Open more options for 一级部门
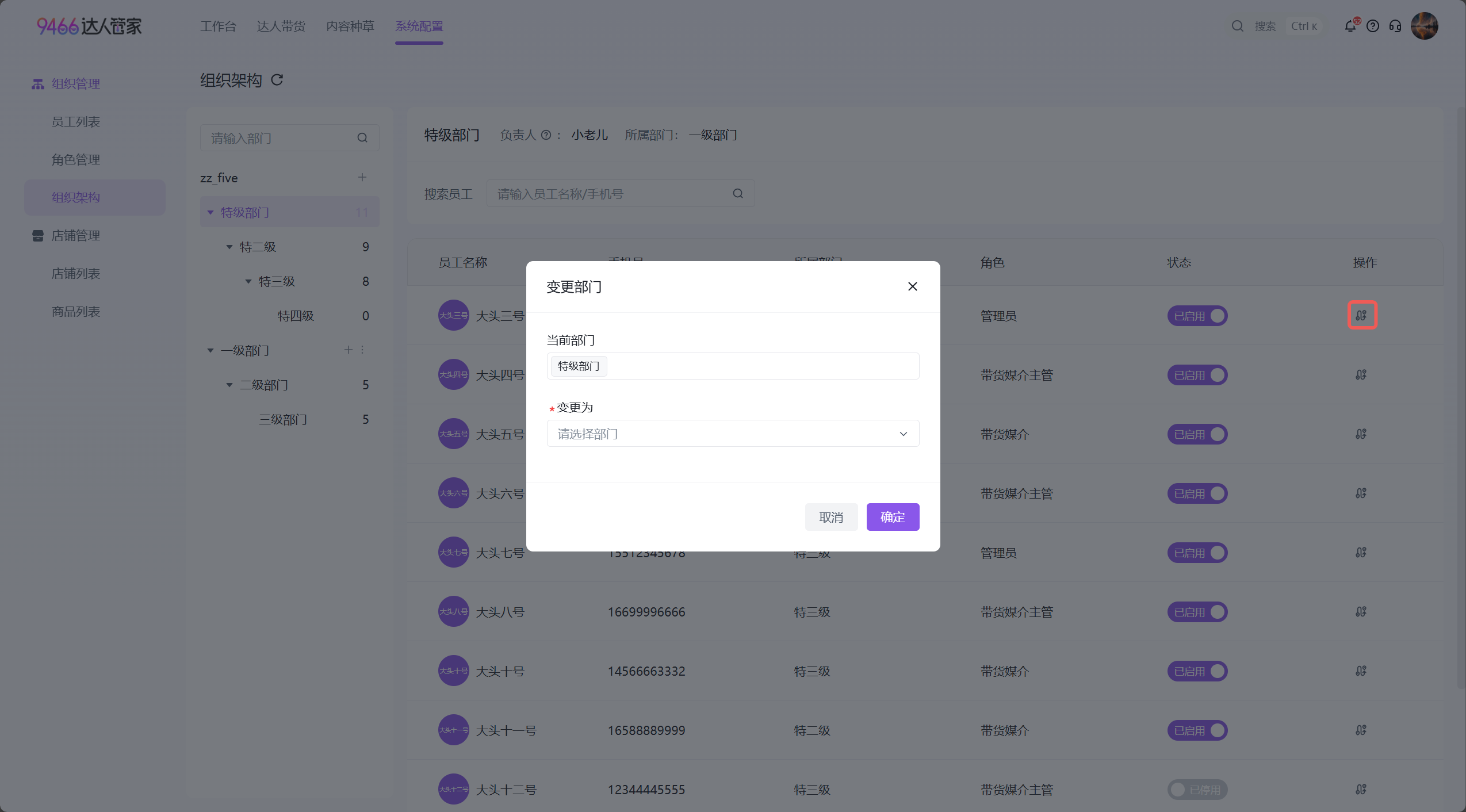Screen dimensions: 1466x812 click(x=362, y=350)
